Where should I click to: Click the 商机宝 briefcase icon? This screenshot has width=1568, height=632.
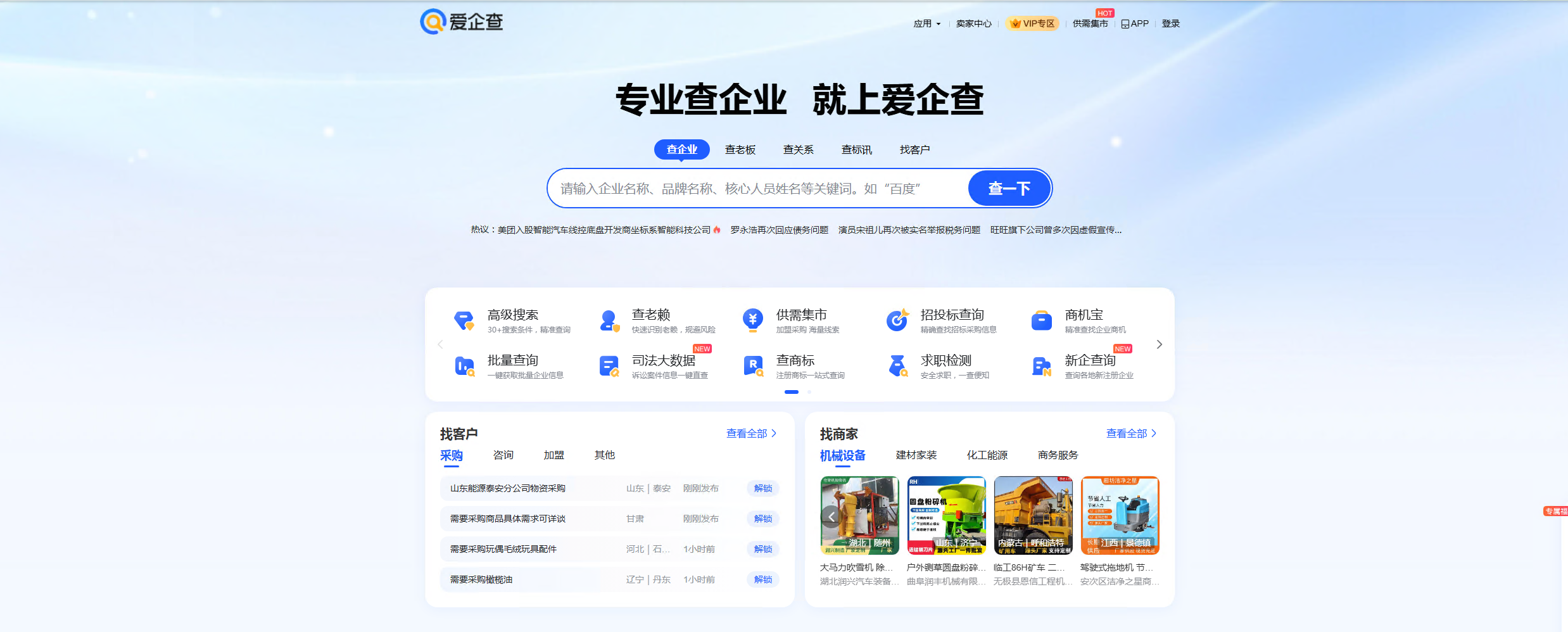(1041, 320)
